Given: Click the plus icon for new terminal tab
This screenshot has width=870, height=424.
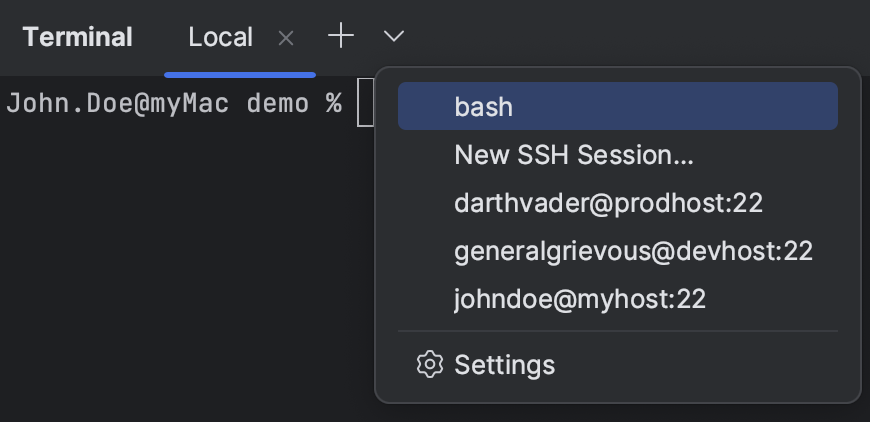Looking at the screenshot, I should 341,37.
